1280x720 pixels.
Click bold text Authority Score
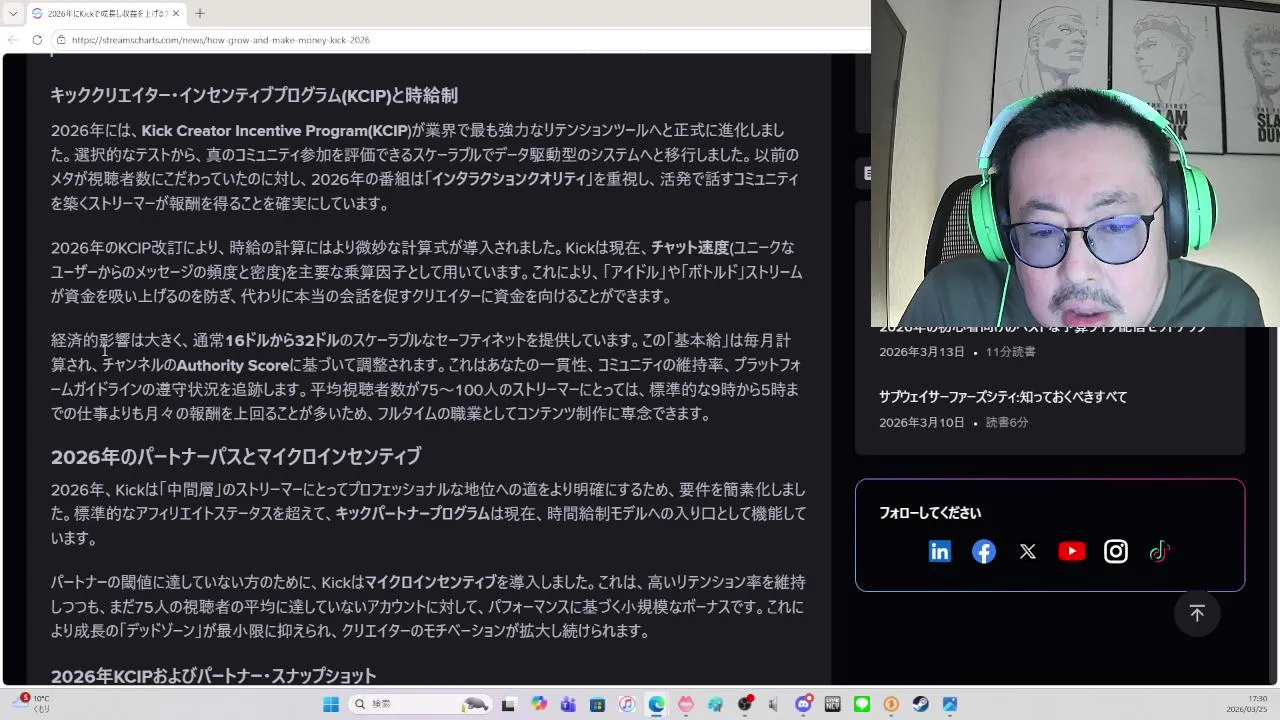point(233,365)
